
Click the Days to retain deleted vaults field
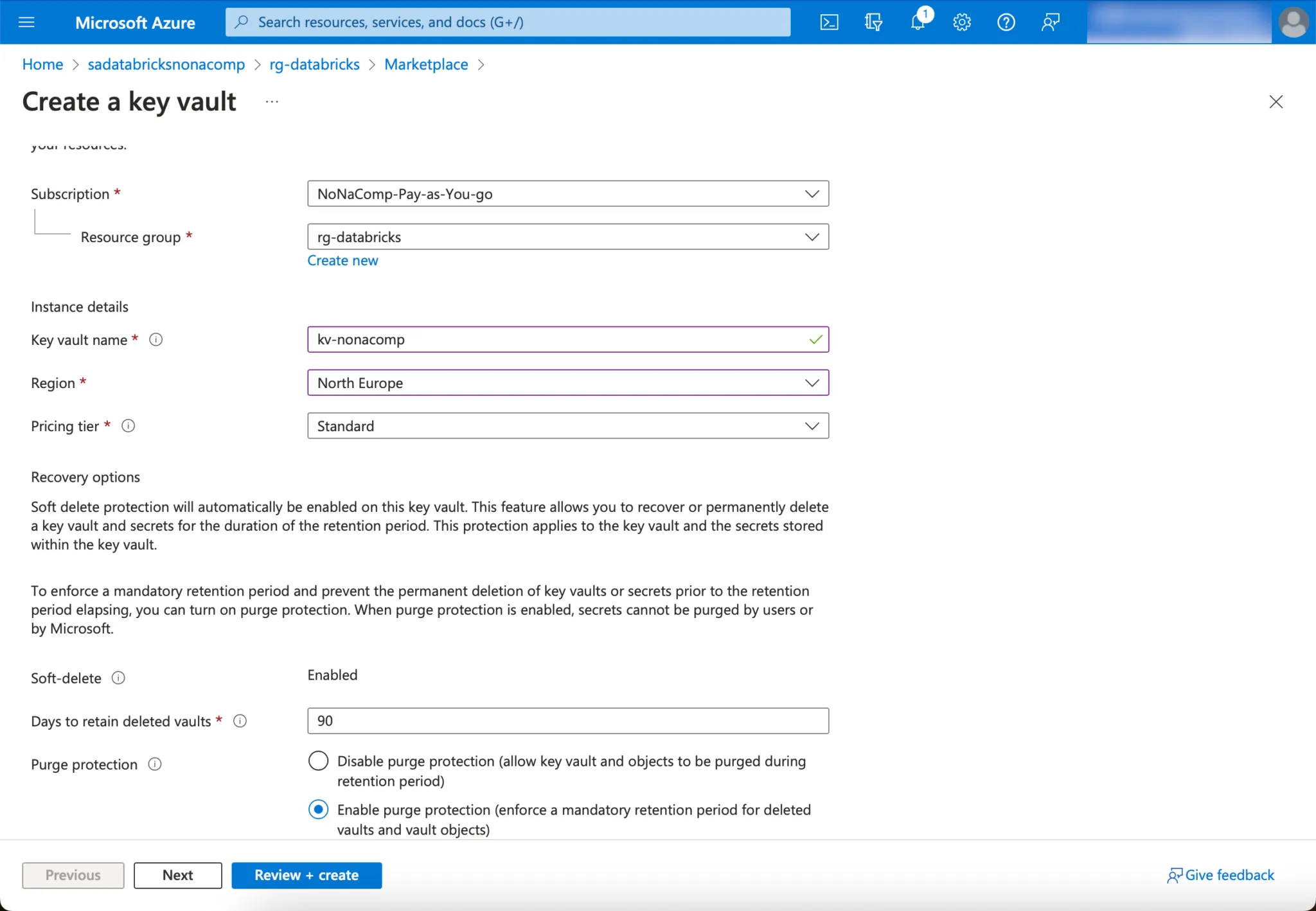point(568,721)
